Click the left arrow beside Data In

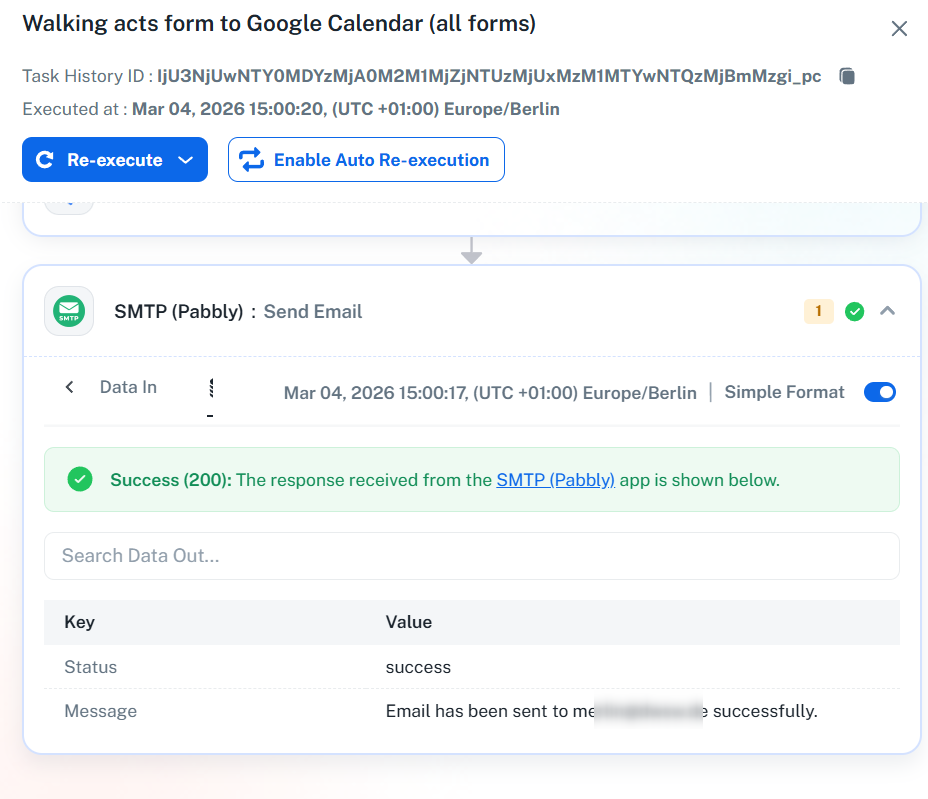(69, 388)
